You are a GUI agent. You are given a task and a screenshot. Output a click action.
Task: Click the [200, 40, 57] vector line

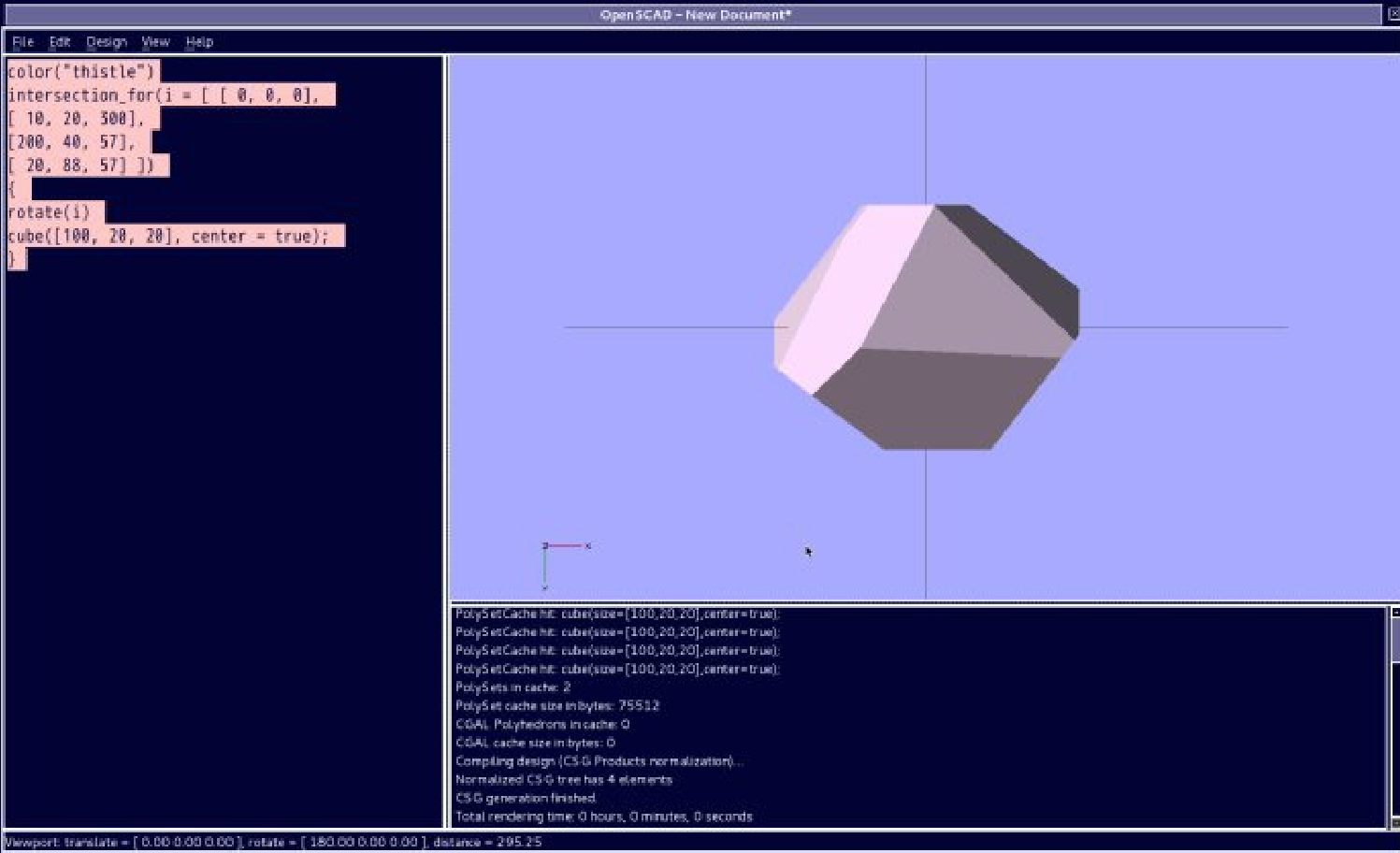tap(72, 142)
